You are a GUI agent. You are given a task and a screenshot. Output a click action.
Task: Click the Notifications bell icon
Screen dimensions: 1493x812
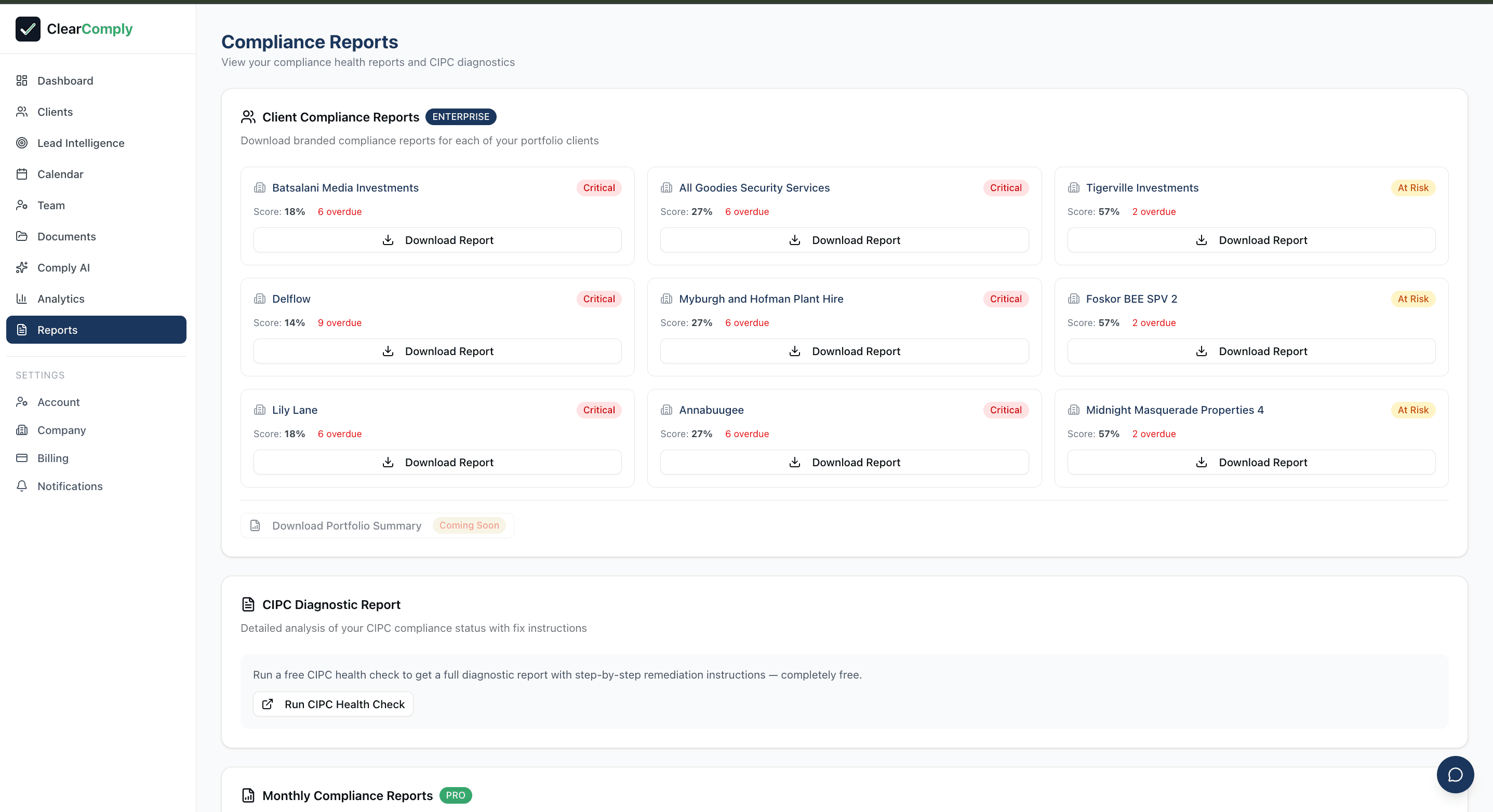(22, 486)
